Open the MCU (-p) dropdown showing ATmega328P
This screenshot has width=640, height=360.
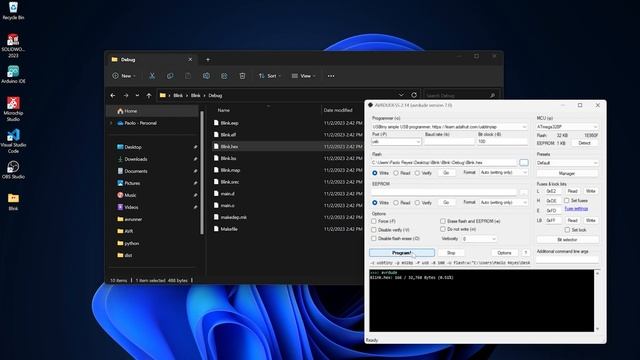(567, 127)
